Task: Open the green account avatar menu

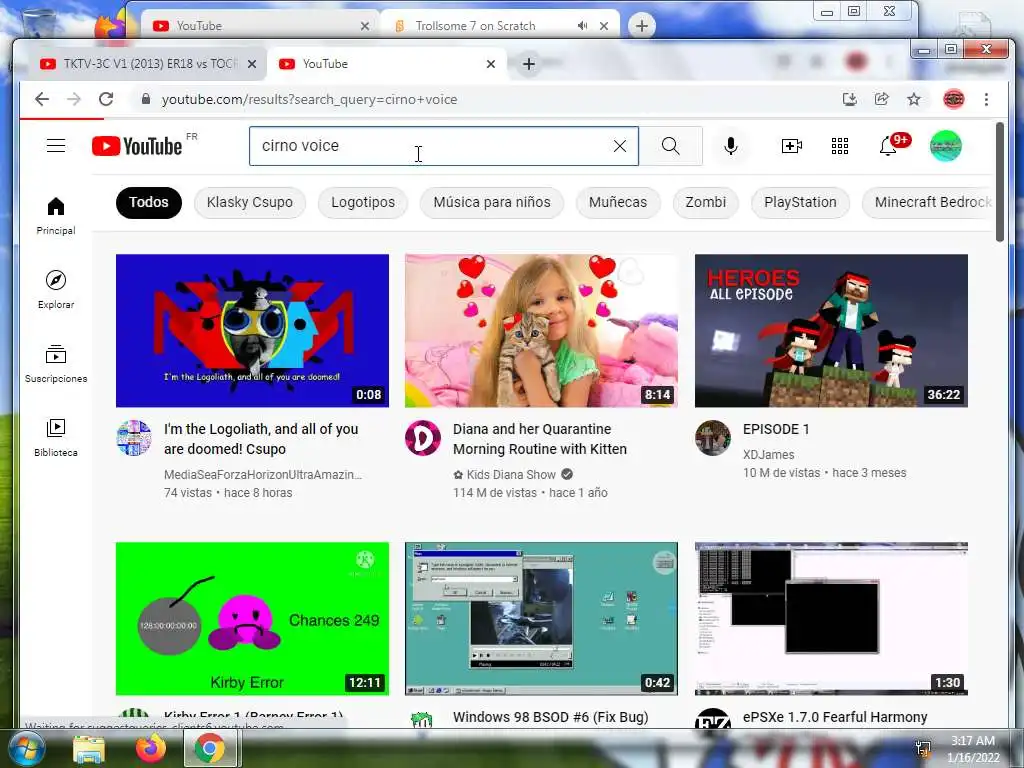Action: point(946,146)
